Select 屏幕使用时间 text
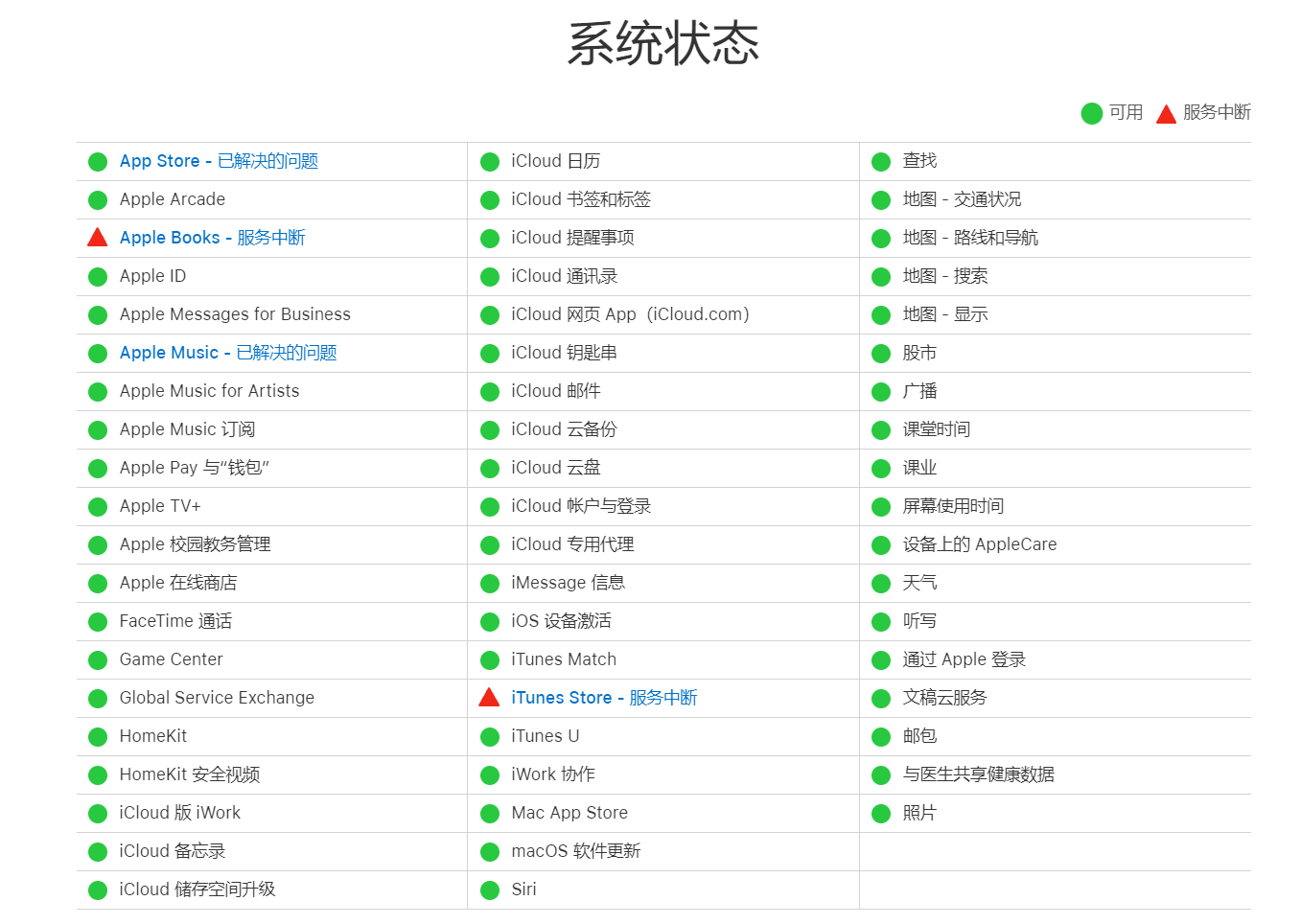The image size is (1301, 924). pos(953,506)
